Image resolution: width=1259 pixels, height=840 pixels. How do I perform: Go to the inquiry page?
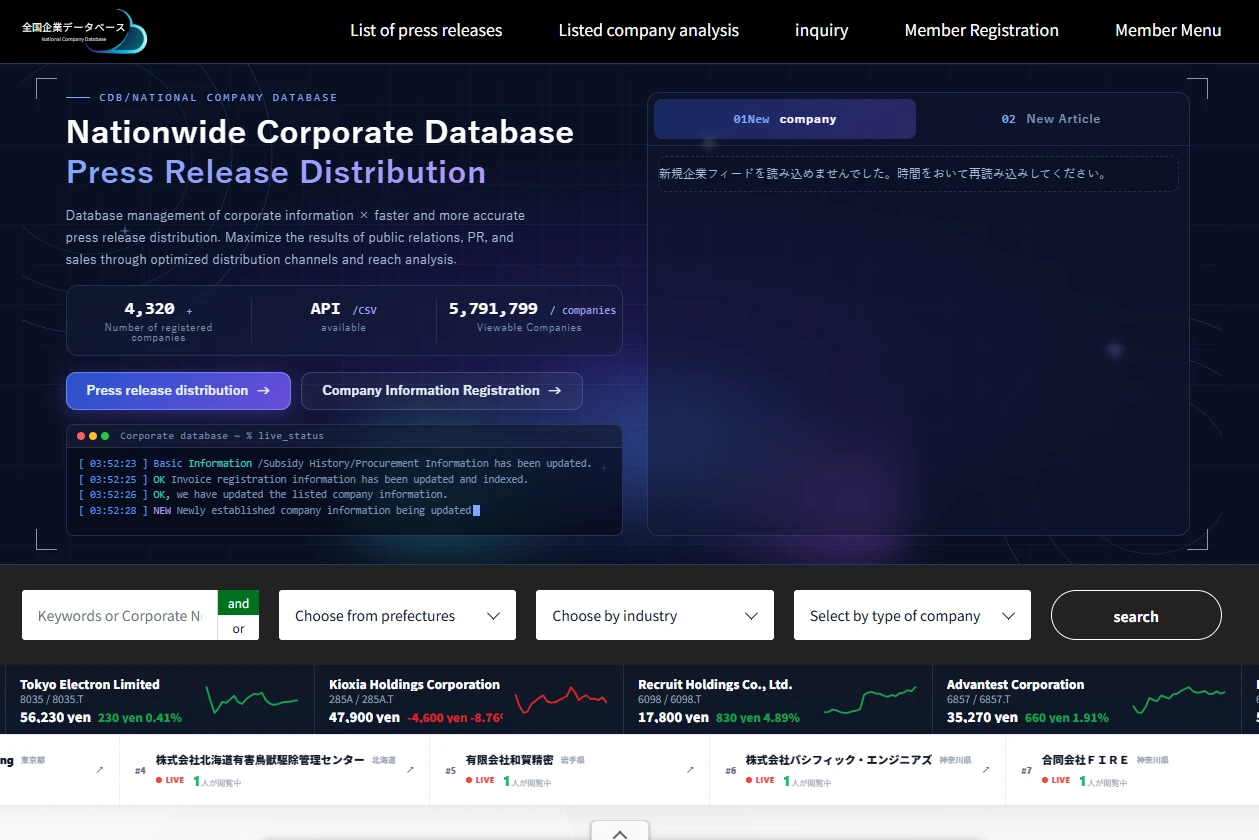pos(822,30)
